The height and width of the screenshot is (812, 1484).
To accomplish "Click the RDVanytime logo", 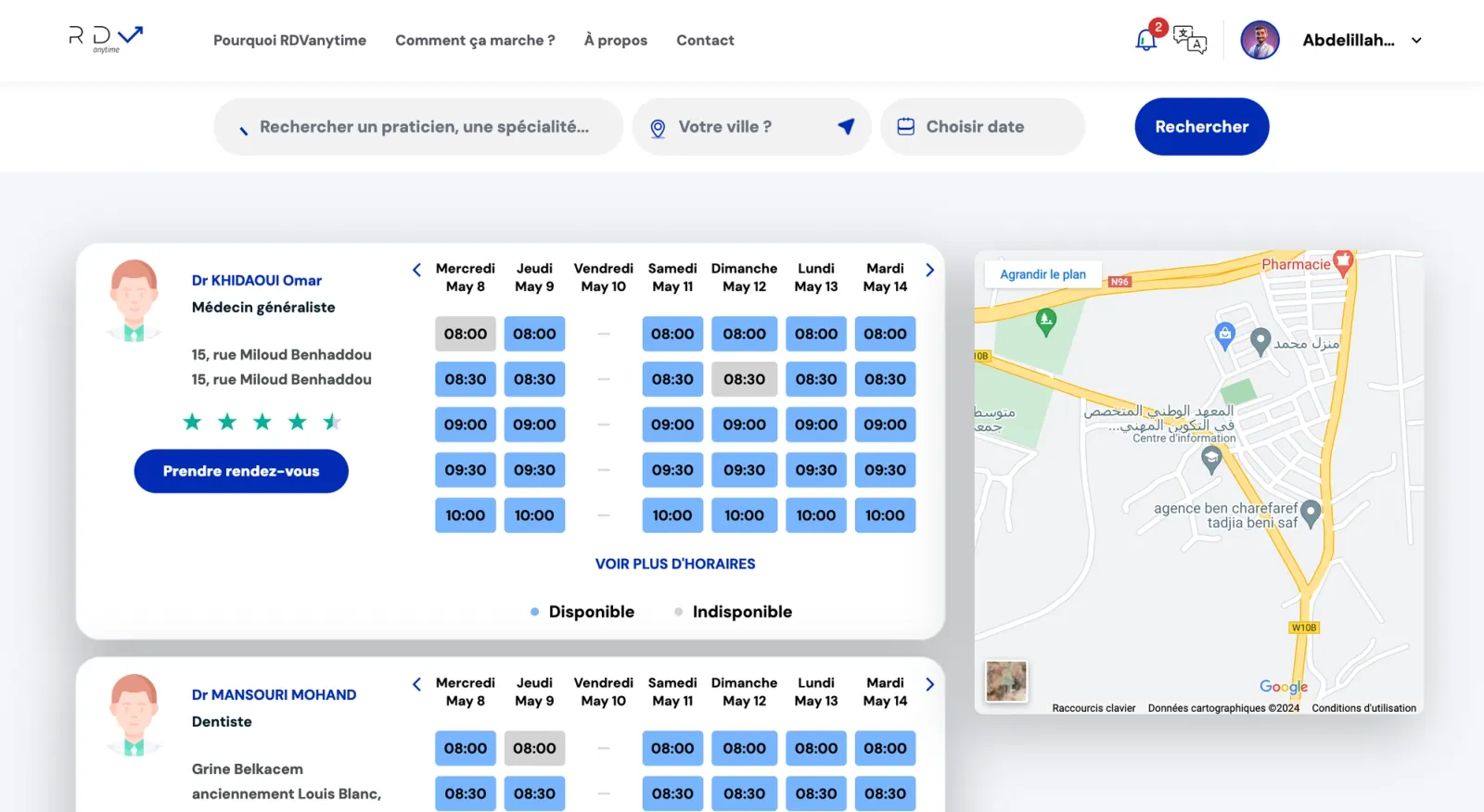I will pos(106,39).
